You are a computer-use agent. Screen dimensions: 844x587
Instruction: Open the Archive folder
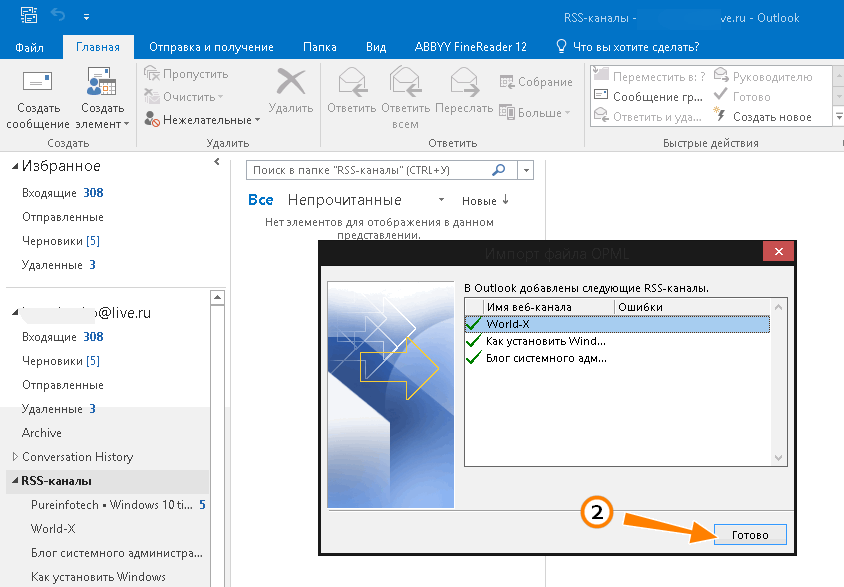pos(41,433)
